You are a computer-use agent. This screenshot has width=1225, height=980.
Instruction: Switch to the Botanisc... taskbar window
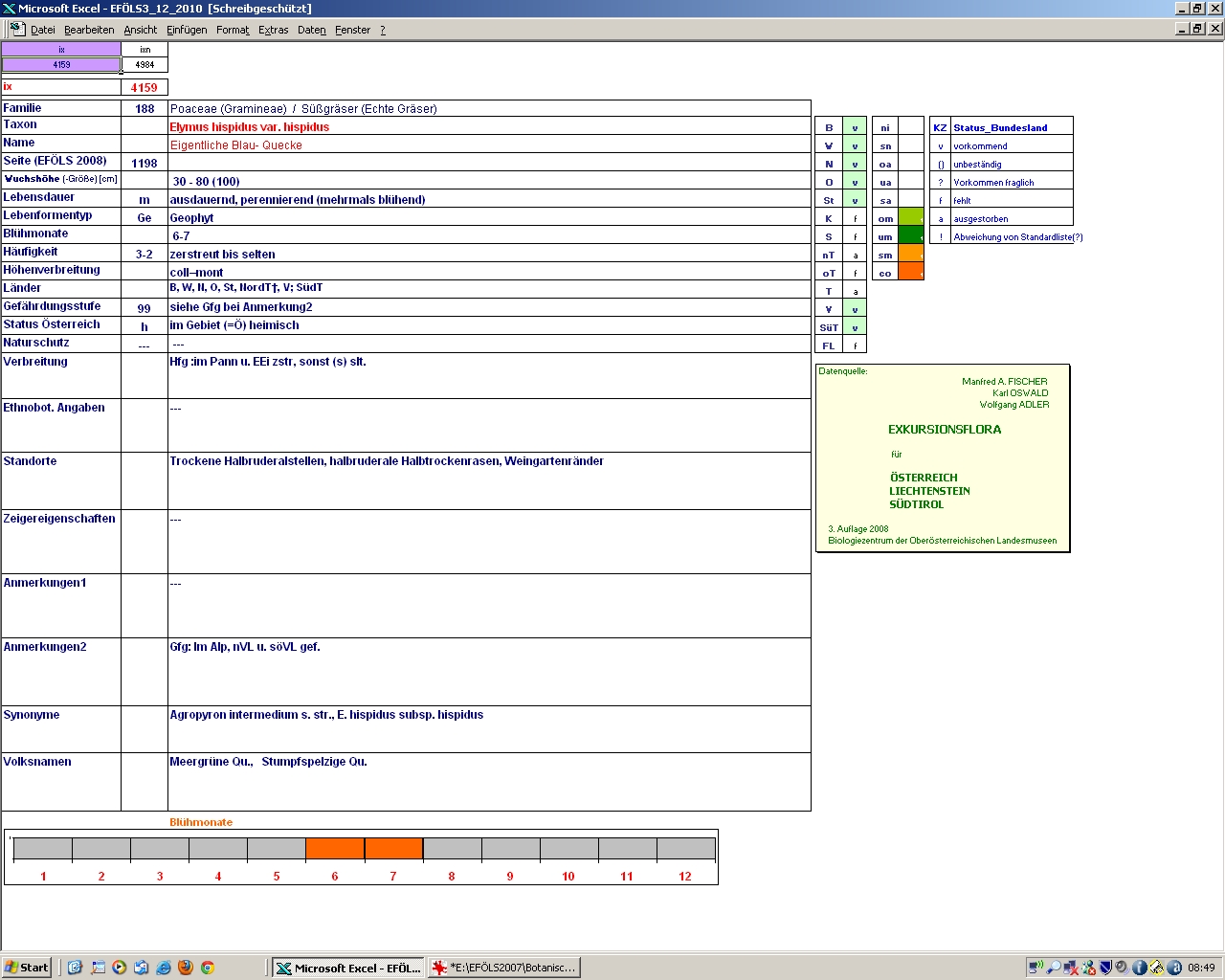point(504,968)
